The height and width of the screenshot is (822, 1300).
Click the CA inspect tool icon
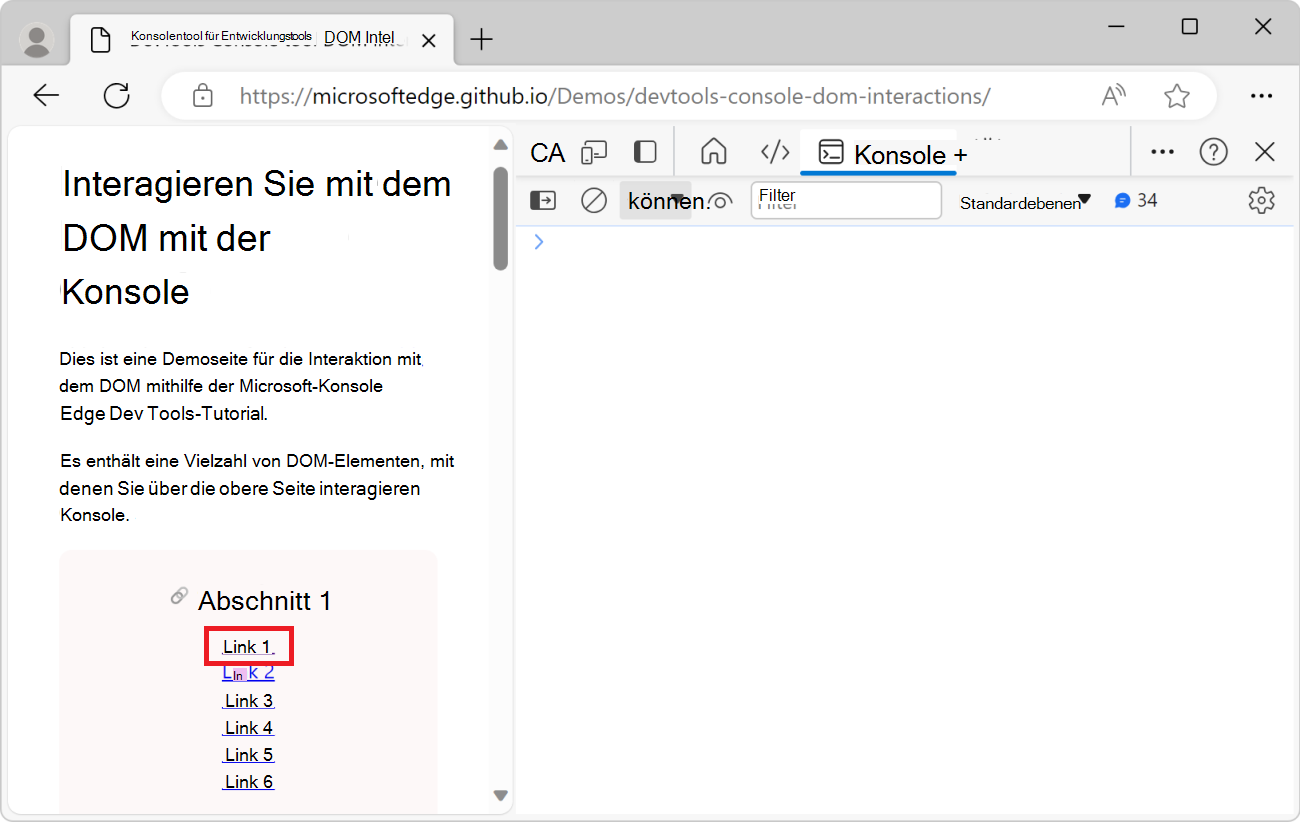tap(547, 151)
